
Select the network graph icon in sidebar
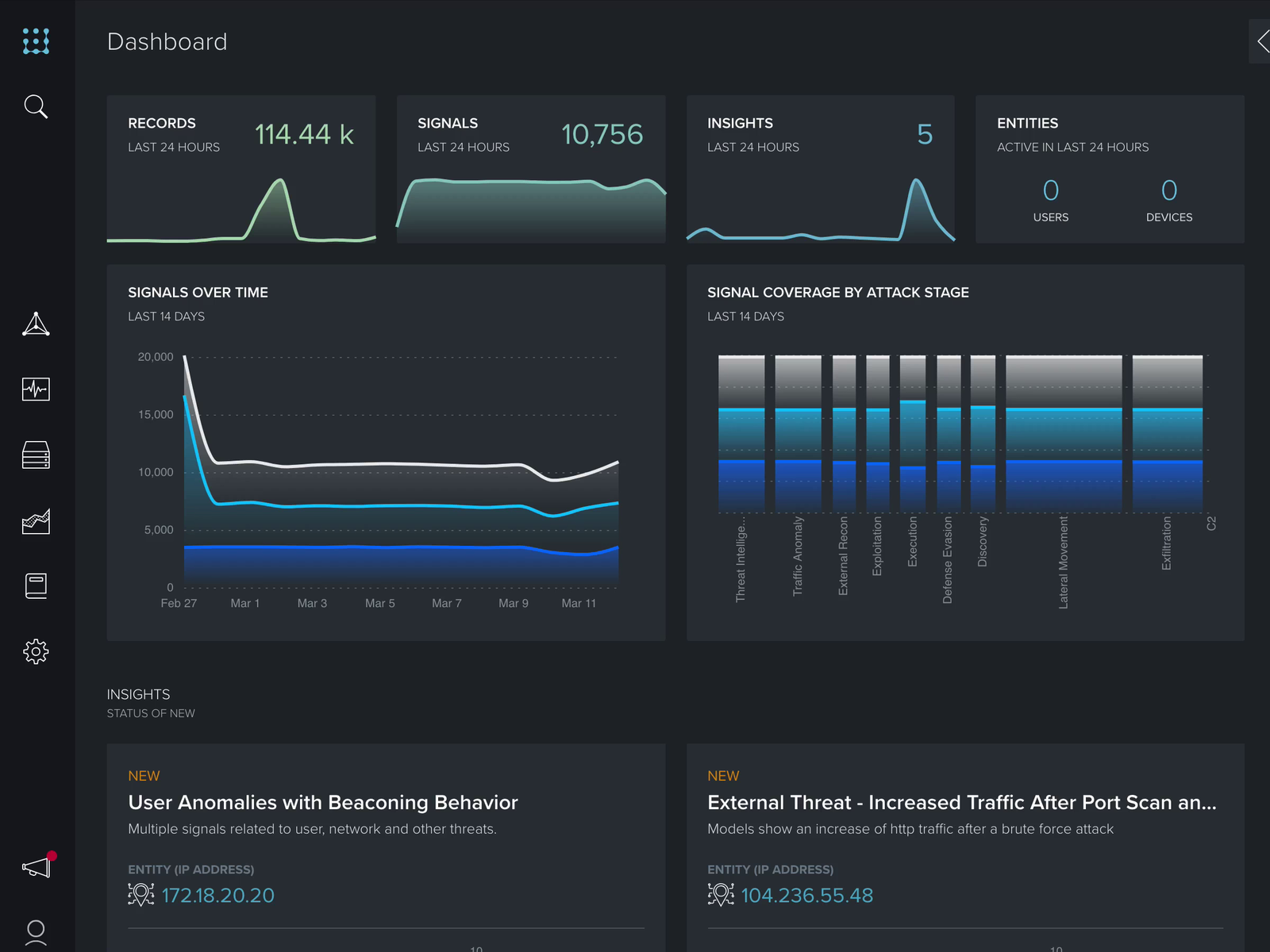pos(36,324)
